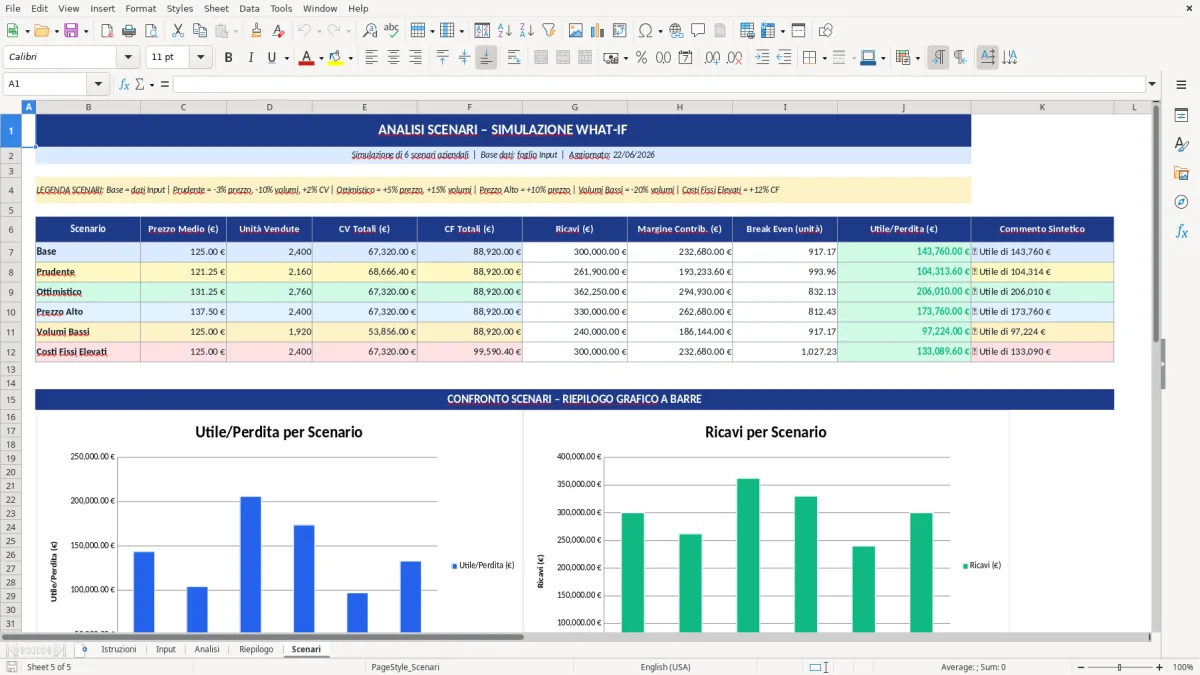
Task: Toggle Center Horizontally alignment
Action: [394, 58]
